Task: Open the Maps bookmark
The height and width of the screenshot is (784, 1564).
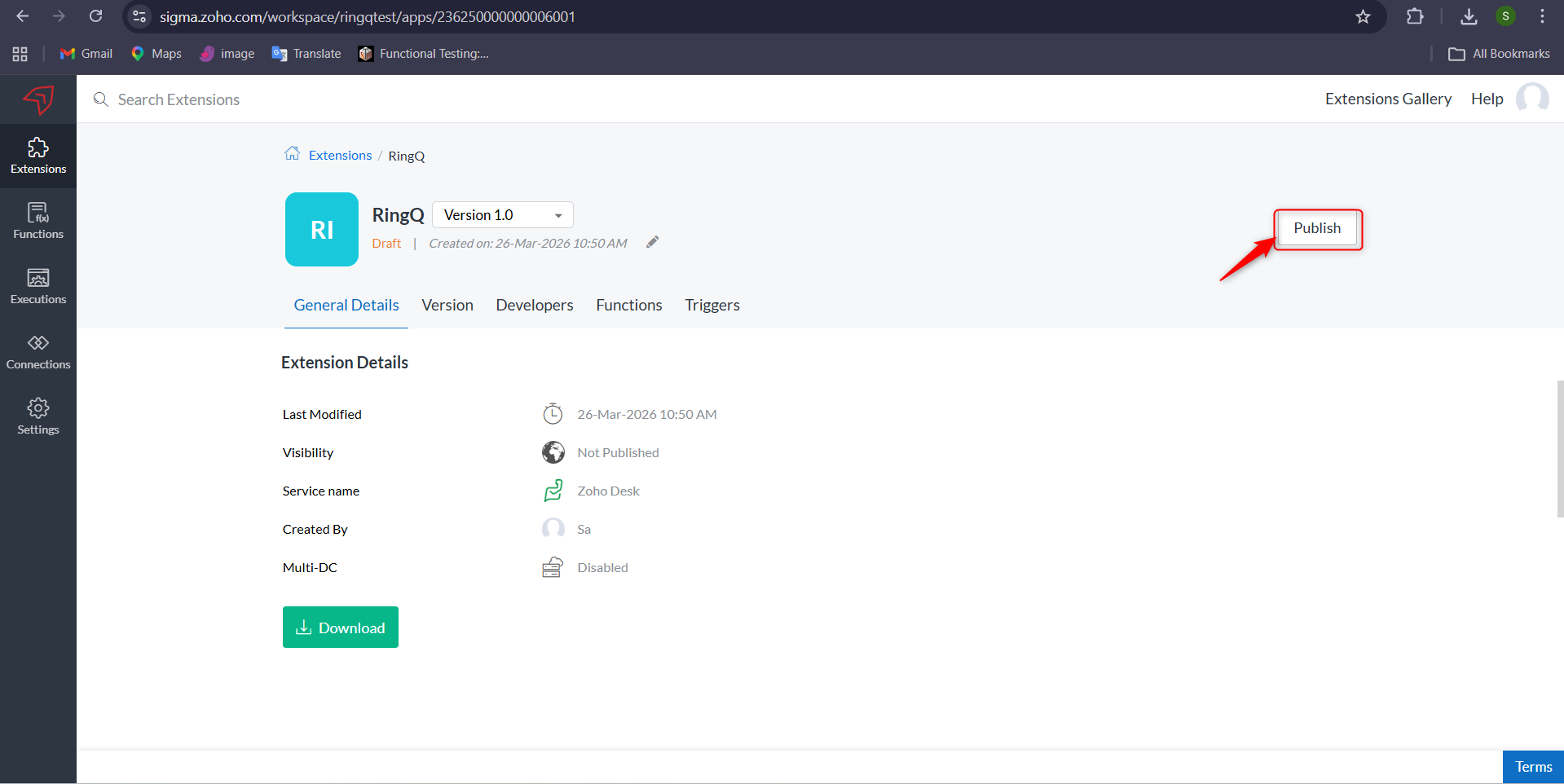Action: (156, 54)
